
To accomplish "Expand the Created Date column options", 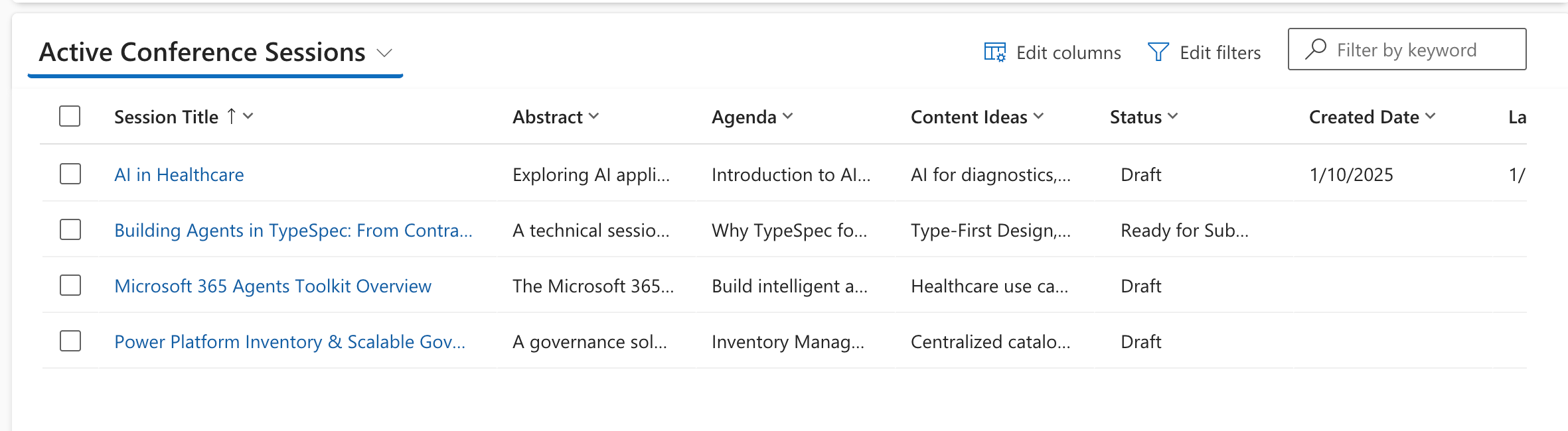I will pyautogui.click(x=1430, y=117).
